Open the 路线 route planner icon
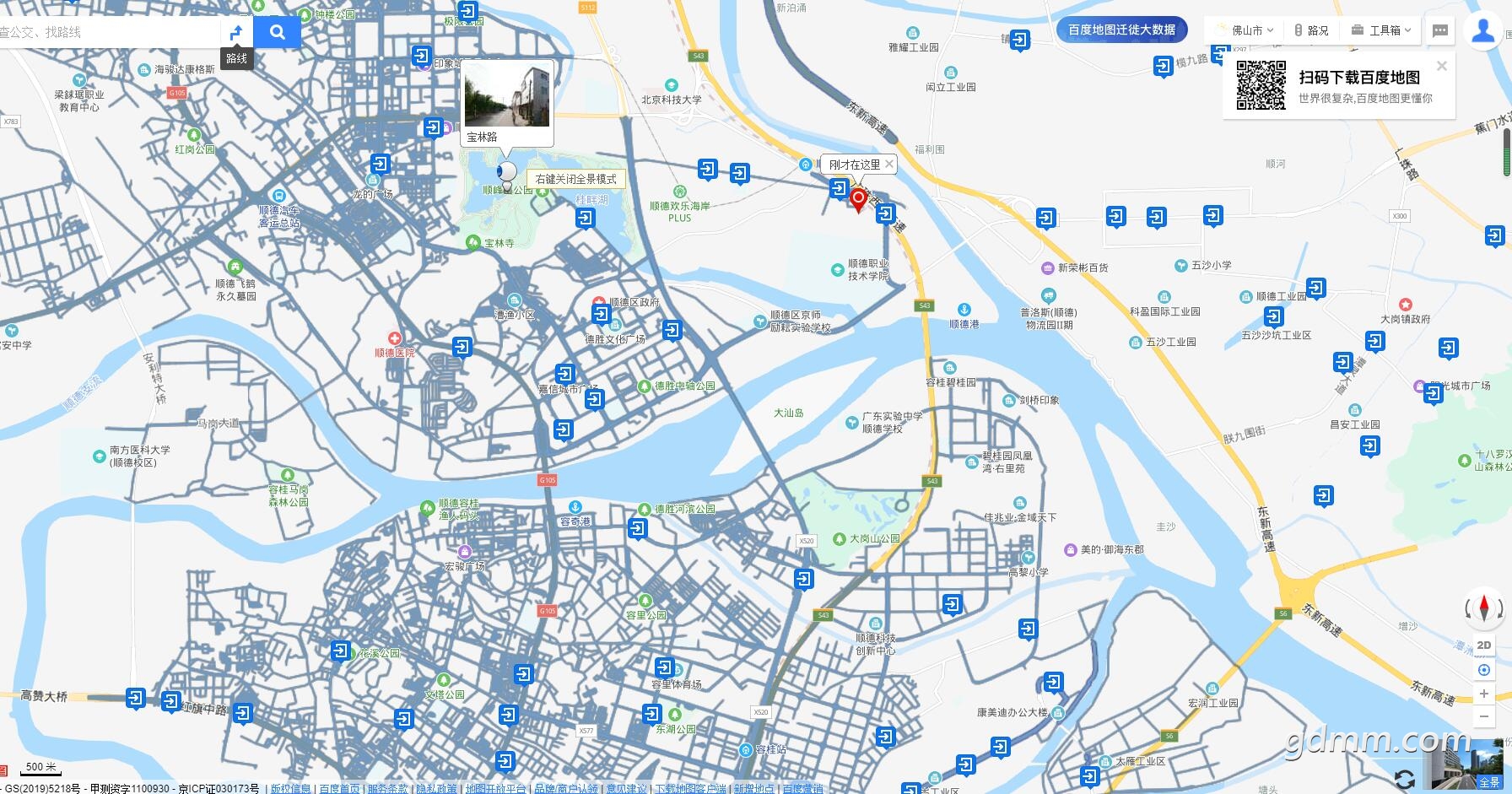1512x794 pixels. tap(237, 33)
